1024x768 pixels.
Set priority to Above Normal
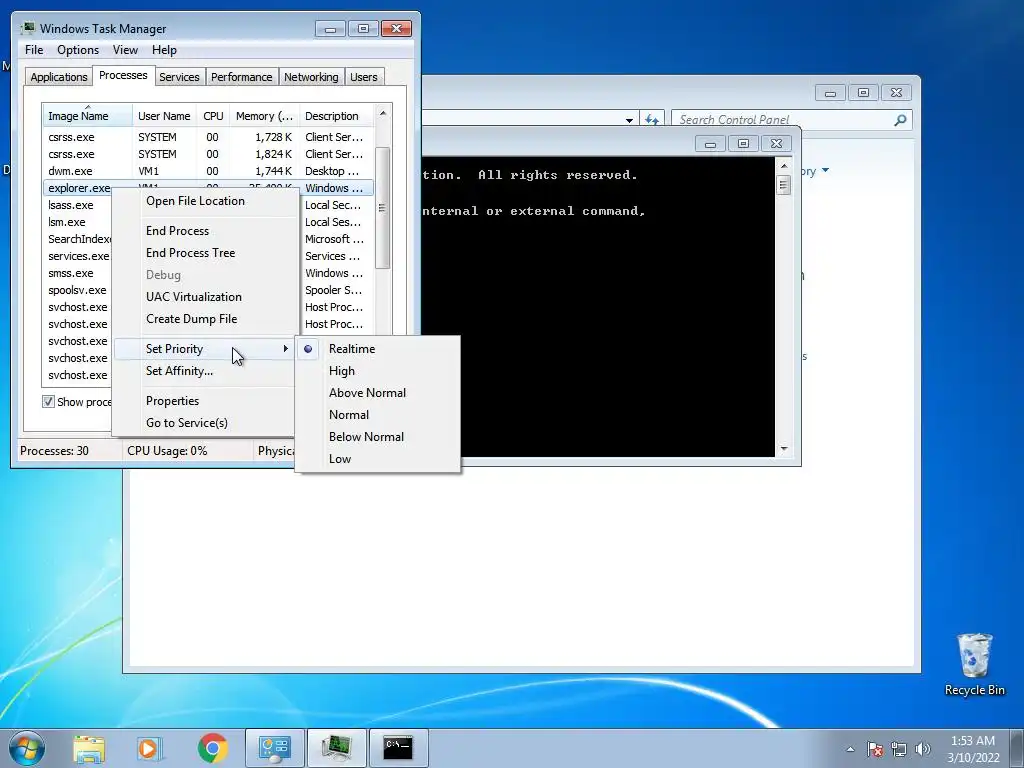367,393
